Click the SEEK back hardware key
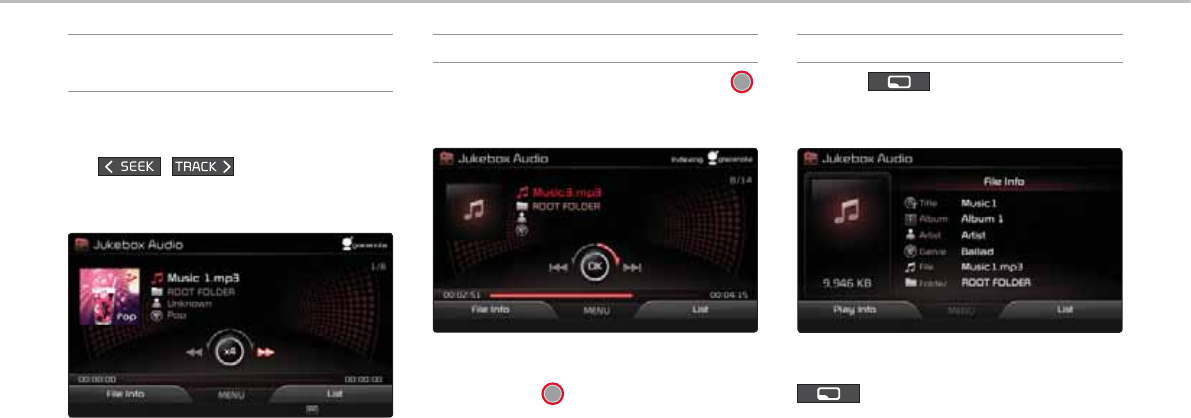This screenshot has width=1191, height=418. [129, 166]
